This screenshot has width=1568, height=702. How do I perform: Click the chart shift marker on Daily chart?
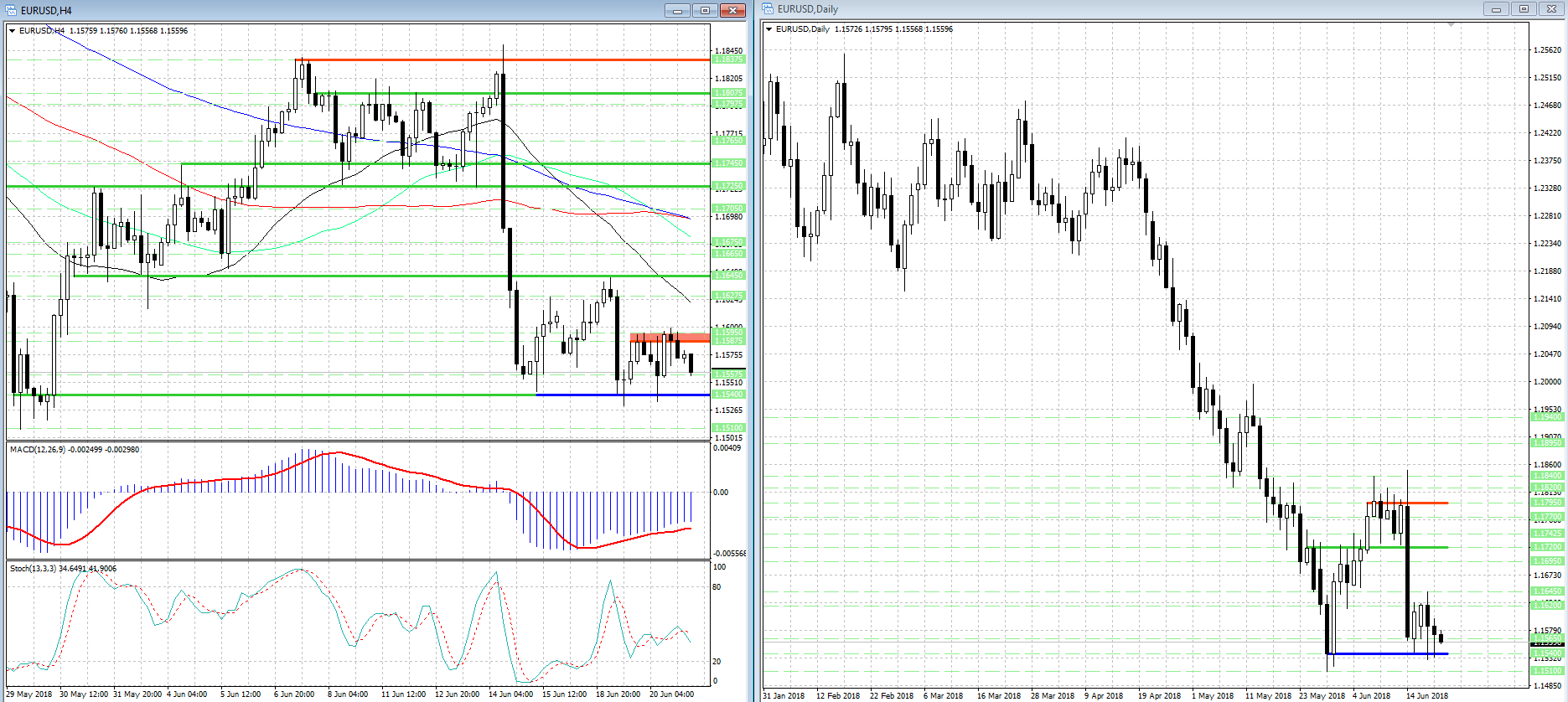[1451, 25]
